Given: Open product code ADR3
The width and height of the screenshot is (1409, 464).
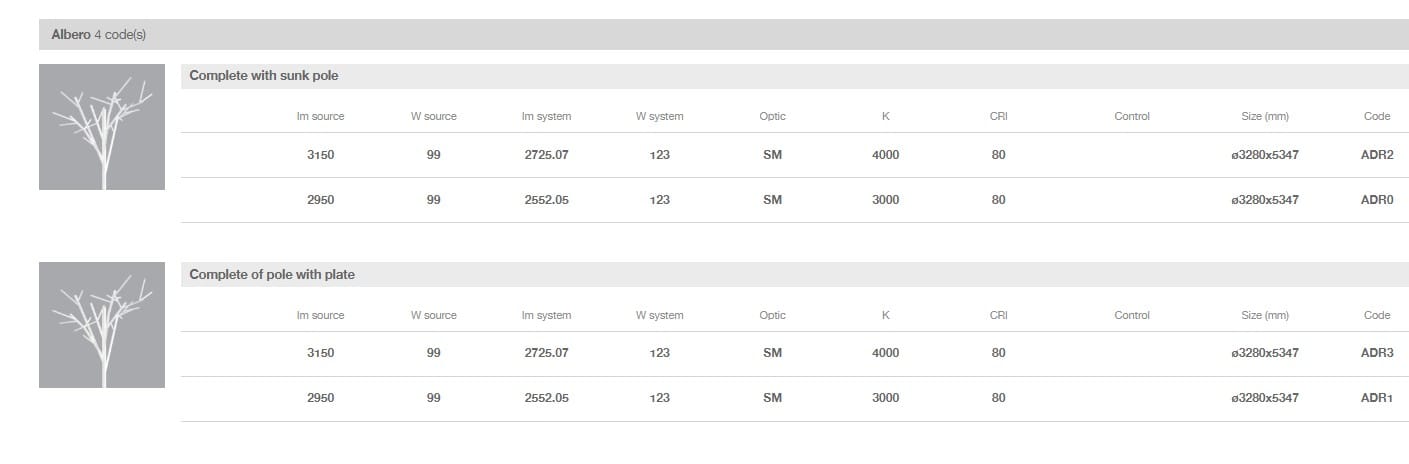Looking at the screenshot, I should (1376, 353).
